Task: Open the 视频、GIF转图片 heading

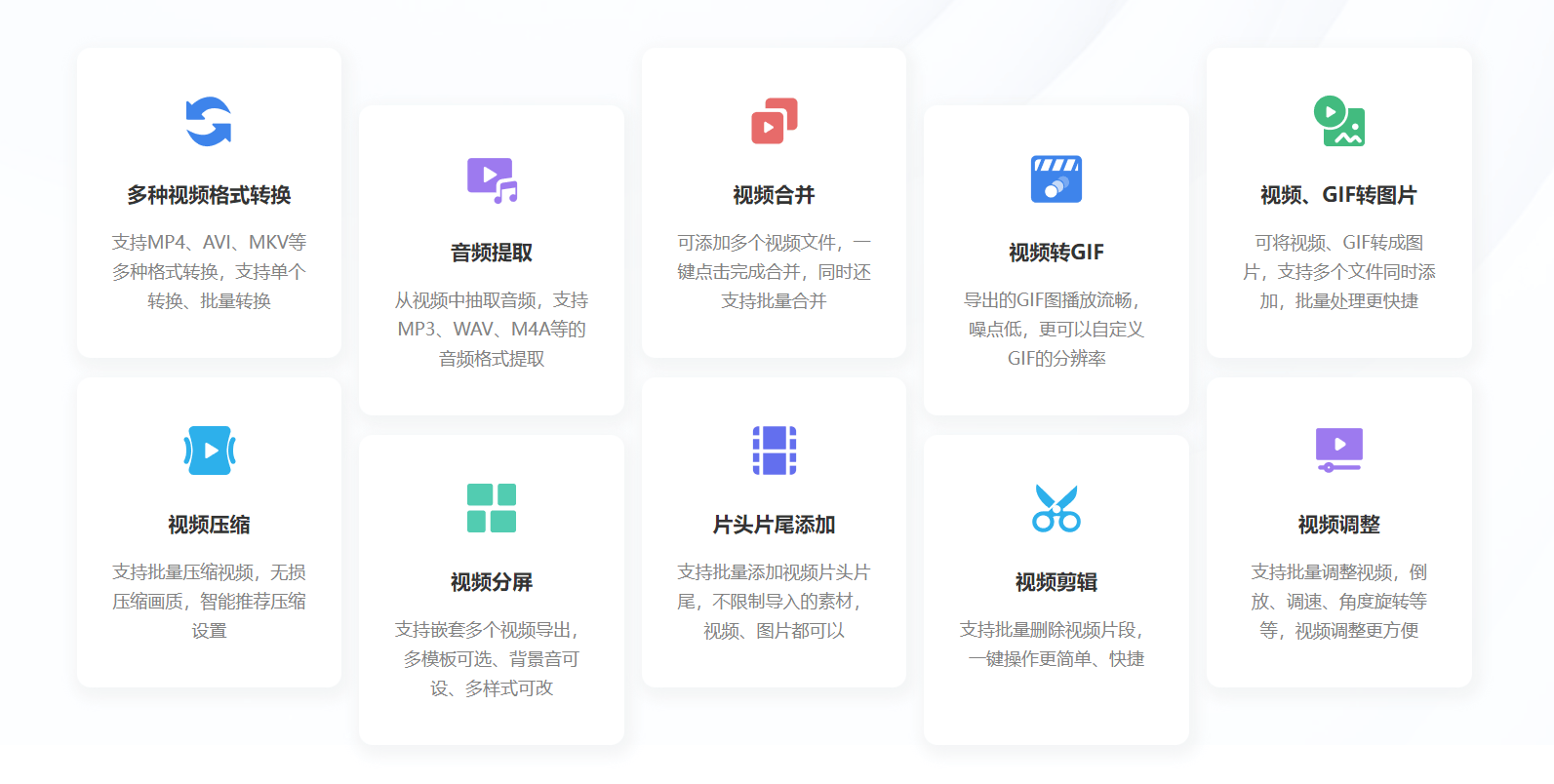Action: 1338,195
